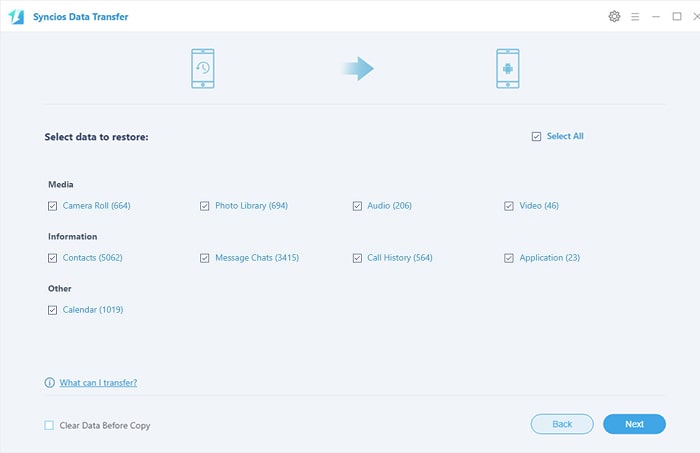Uncheck Photo Library (694)
The width and height of the screenshot is (700, 453).
pos(204,206)
